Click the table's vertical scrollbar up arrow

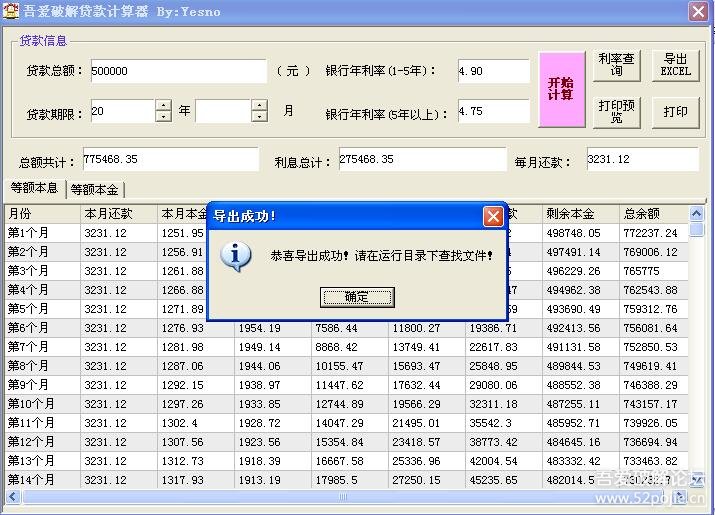696,213
